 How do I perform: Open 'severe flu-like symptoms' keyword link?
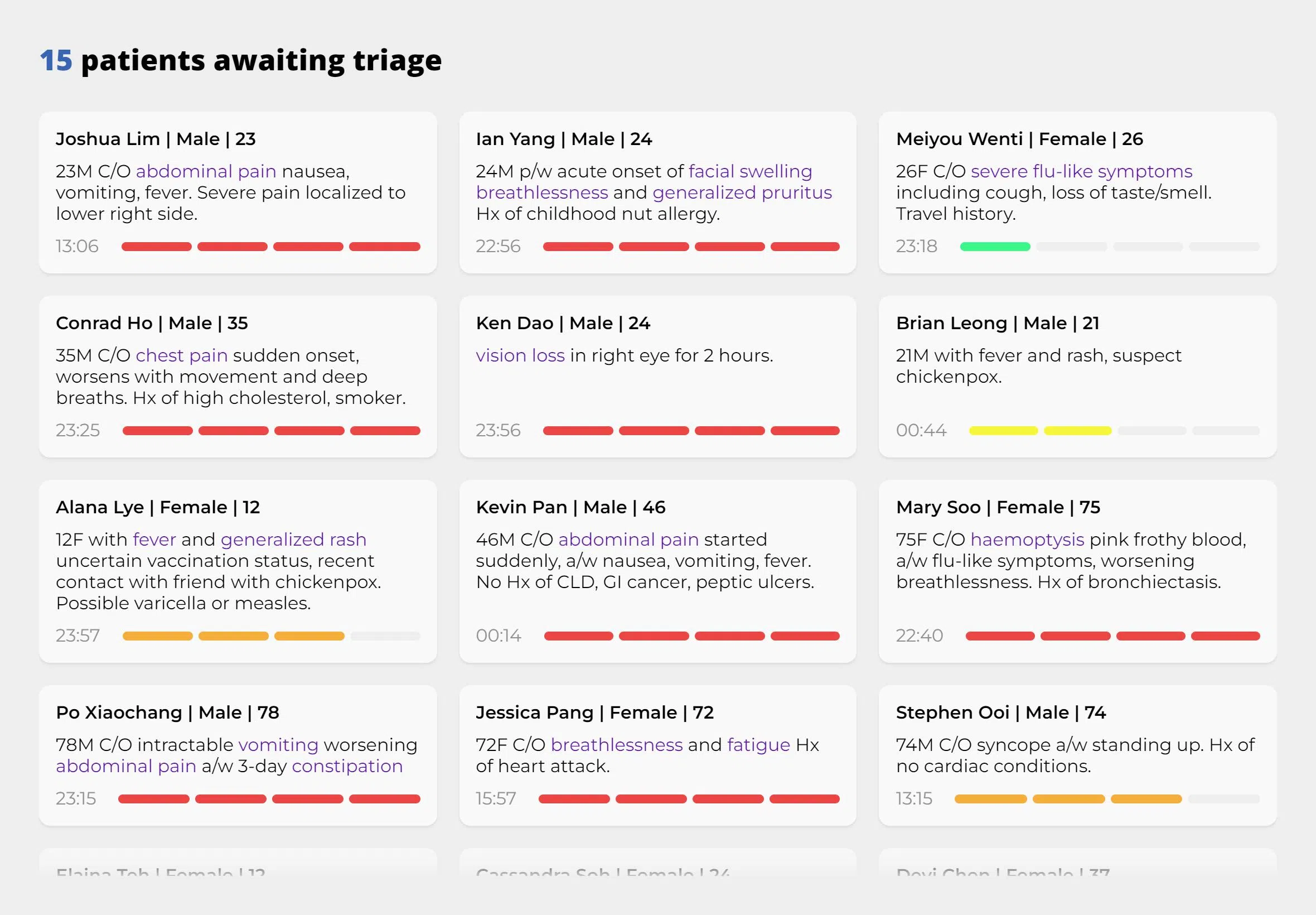pos(1081,171)
